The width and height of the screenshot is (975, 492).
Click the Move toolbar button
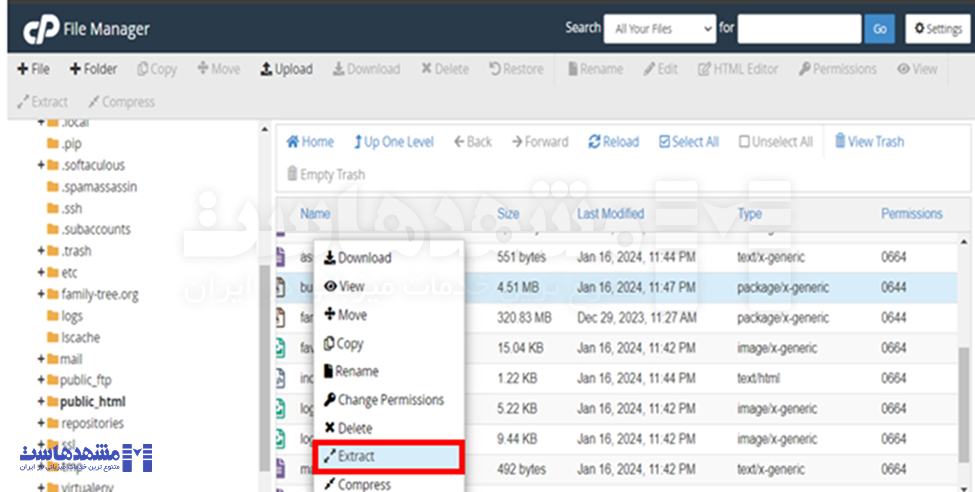218,69
